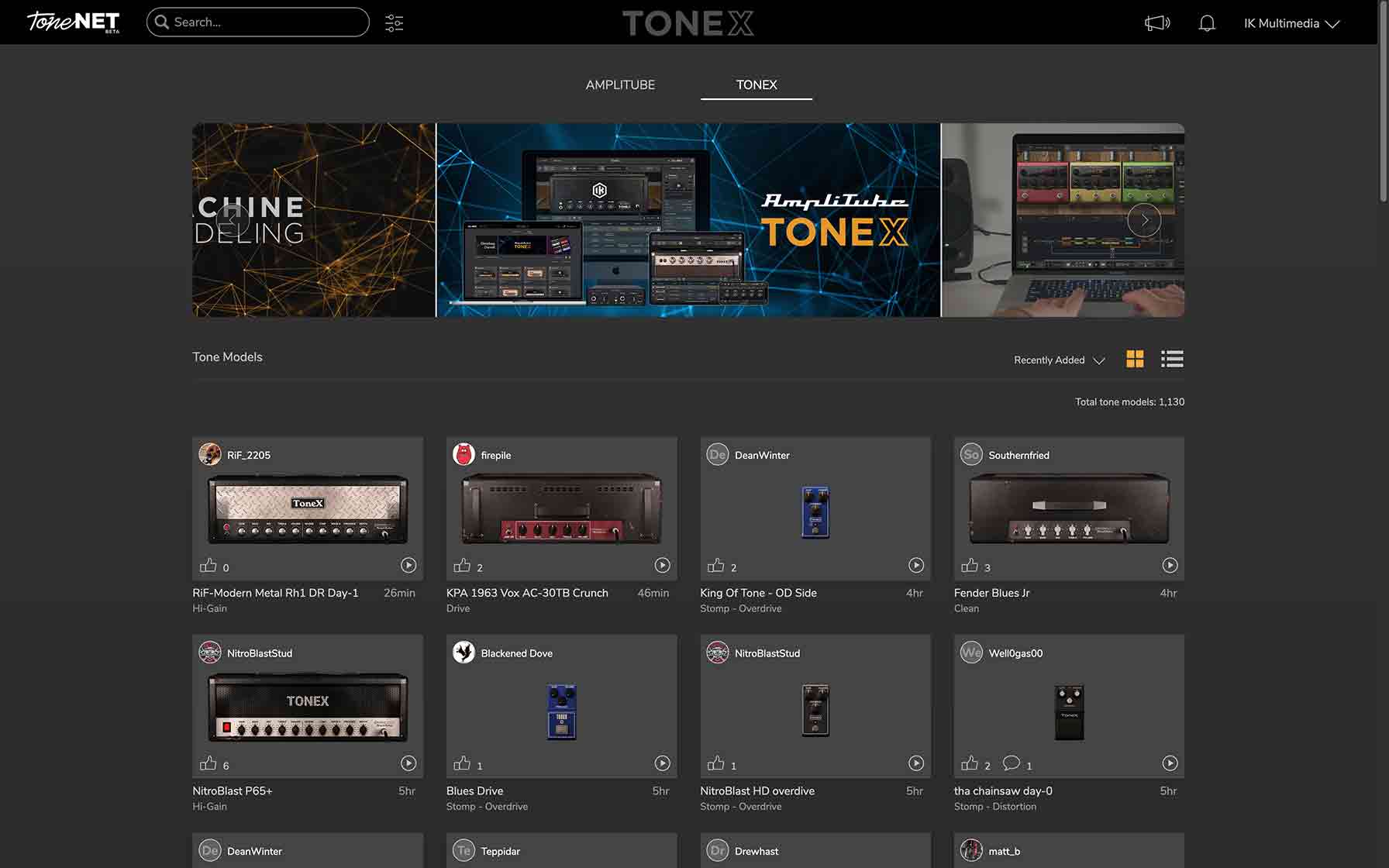
Task: Open Southernfried user avatar
Action: coord(971,454)
